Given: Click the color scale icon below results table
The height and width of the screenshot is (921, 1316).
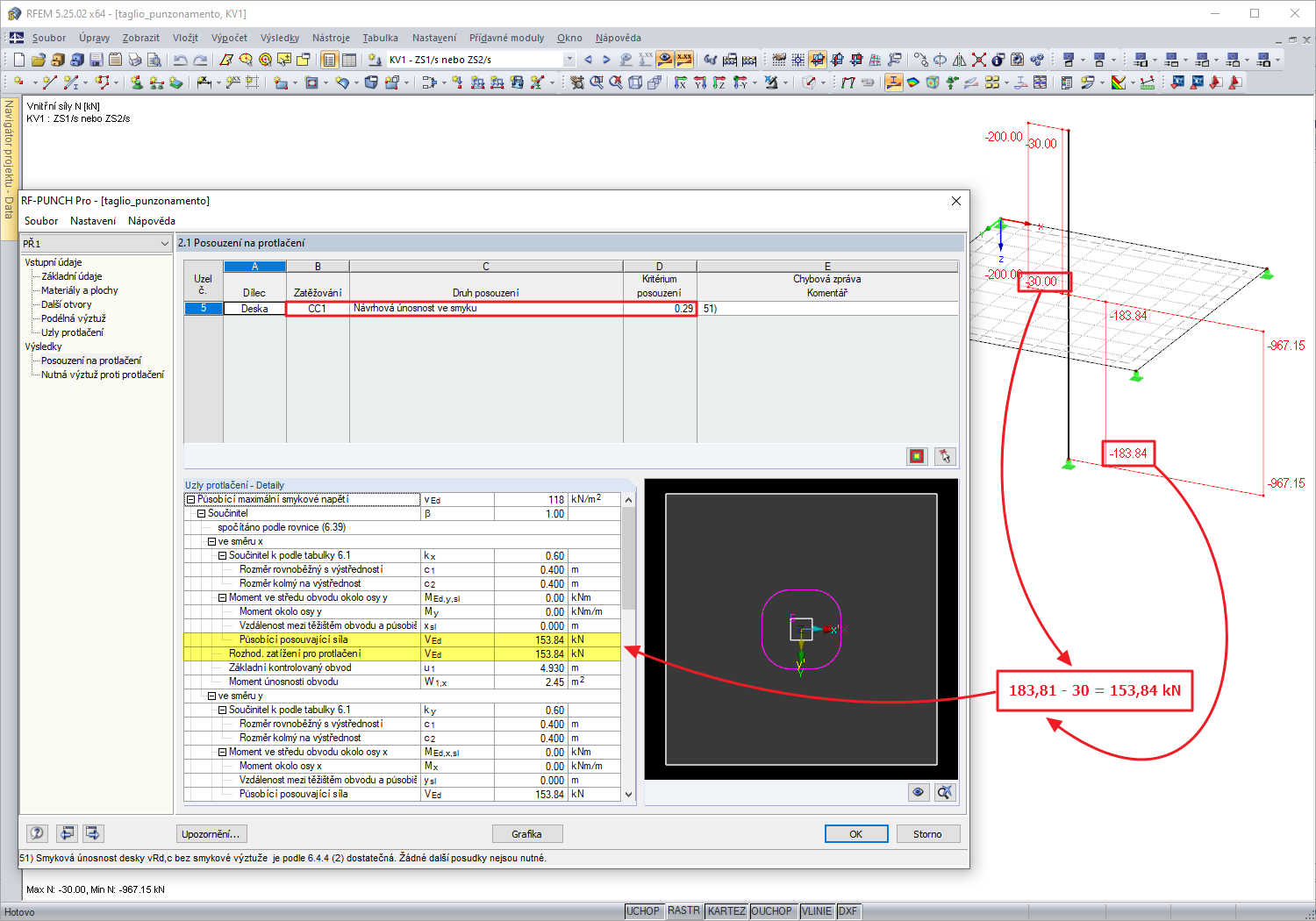Looking at the screenshot, I should click(x=917, y=456).
